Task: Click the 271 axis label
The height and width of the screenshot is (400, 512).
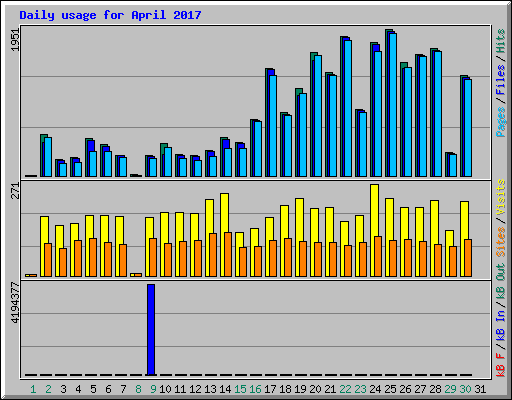Action: [x=15, y=191]
